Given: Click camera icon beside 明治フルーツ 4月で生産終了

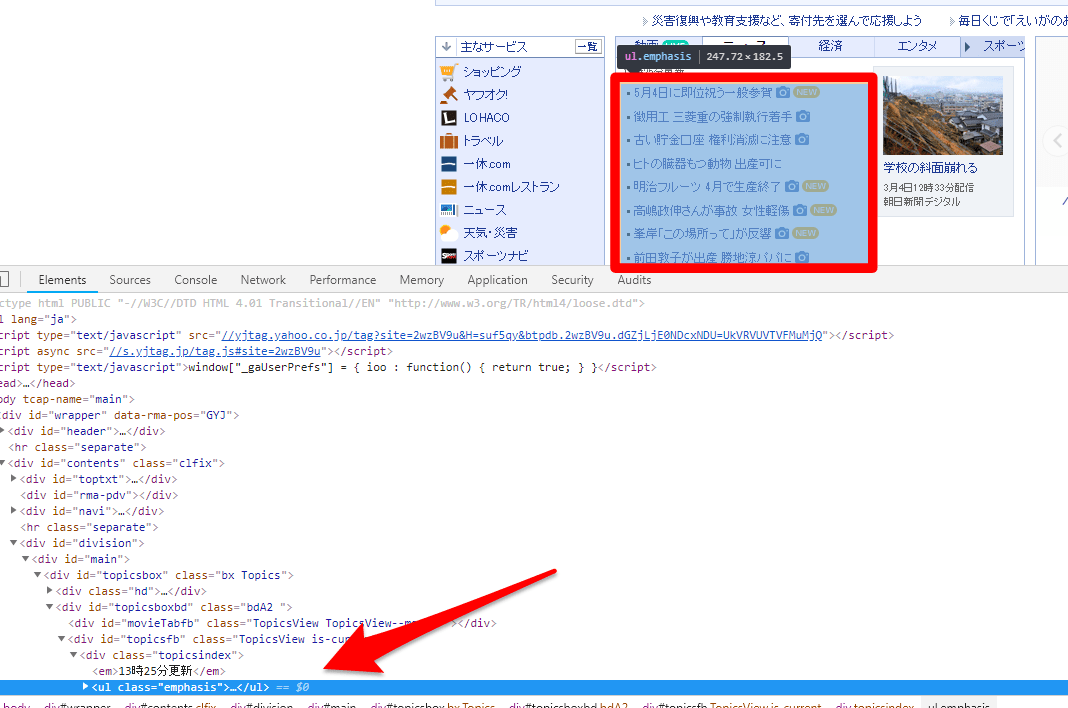Looking at the screenshot, I should (x=791, y=186).
